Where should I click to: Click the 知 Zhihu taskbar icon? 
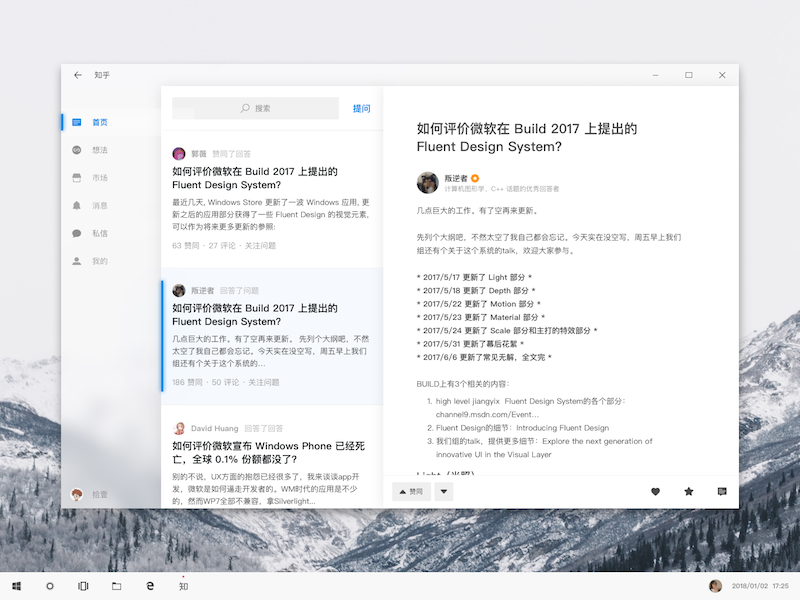point(183,586)
